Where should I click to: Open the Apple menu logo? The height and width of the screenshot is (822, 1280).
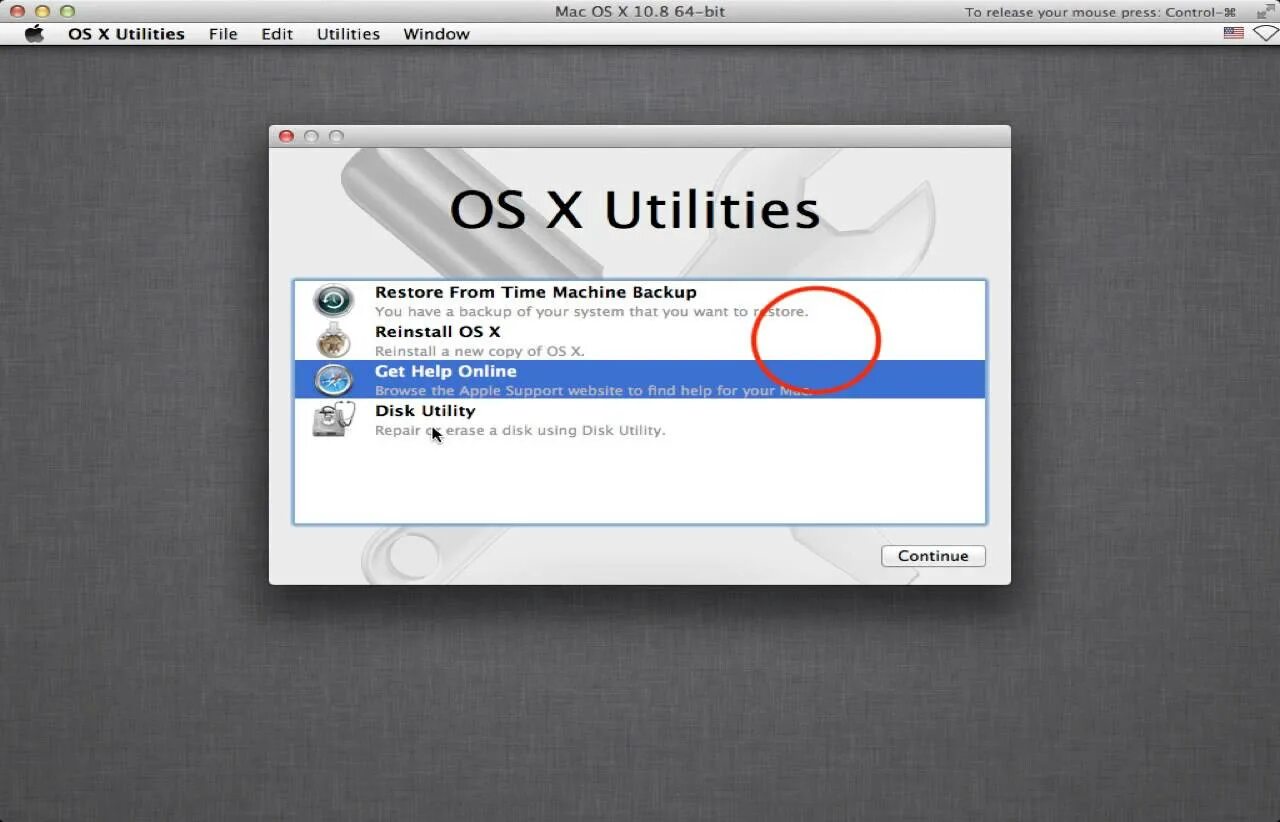(x=35, y=33)
